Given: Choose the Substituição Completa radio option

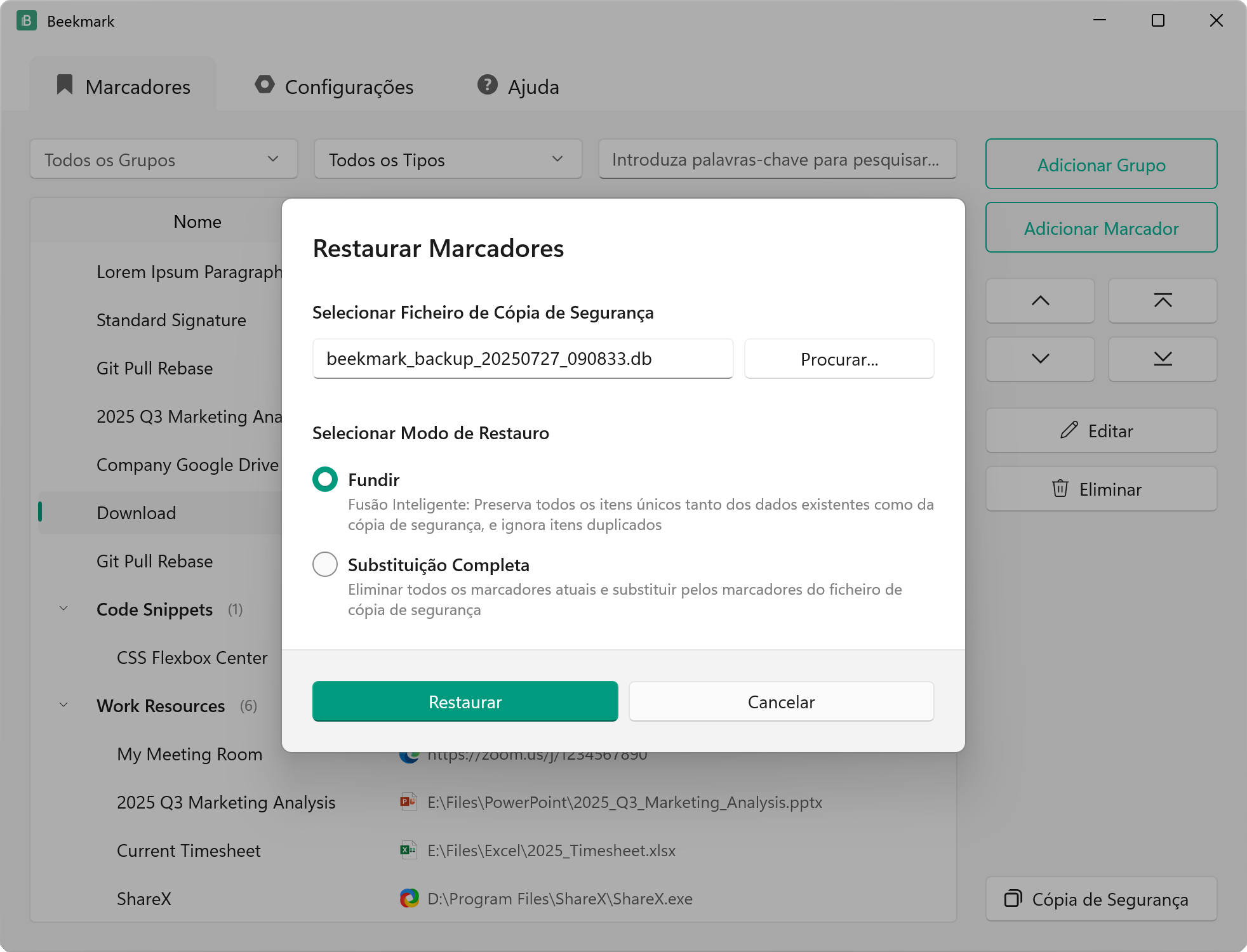Looking at the screenshot, I should pos(325,564).
